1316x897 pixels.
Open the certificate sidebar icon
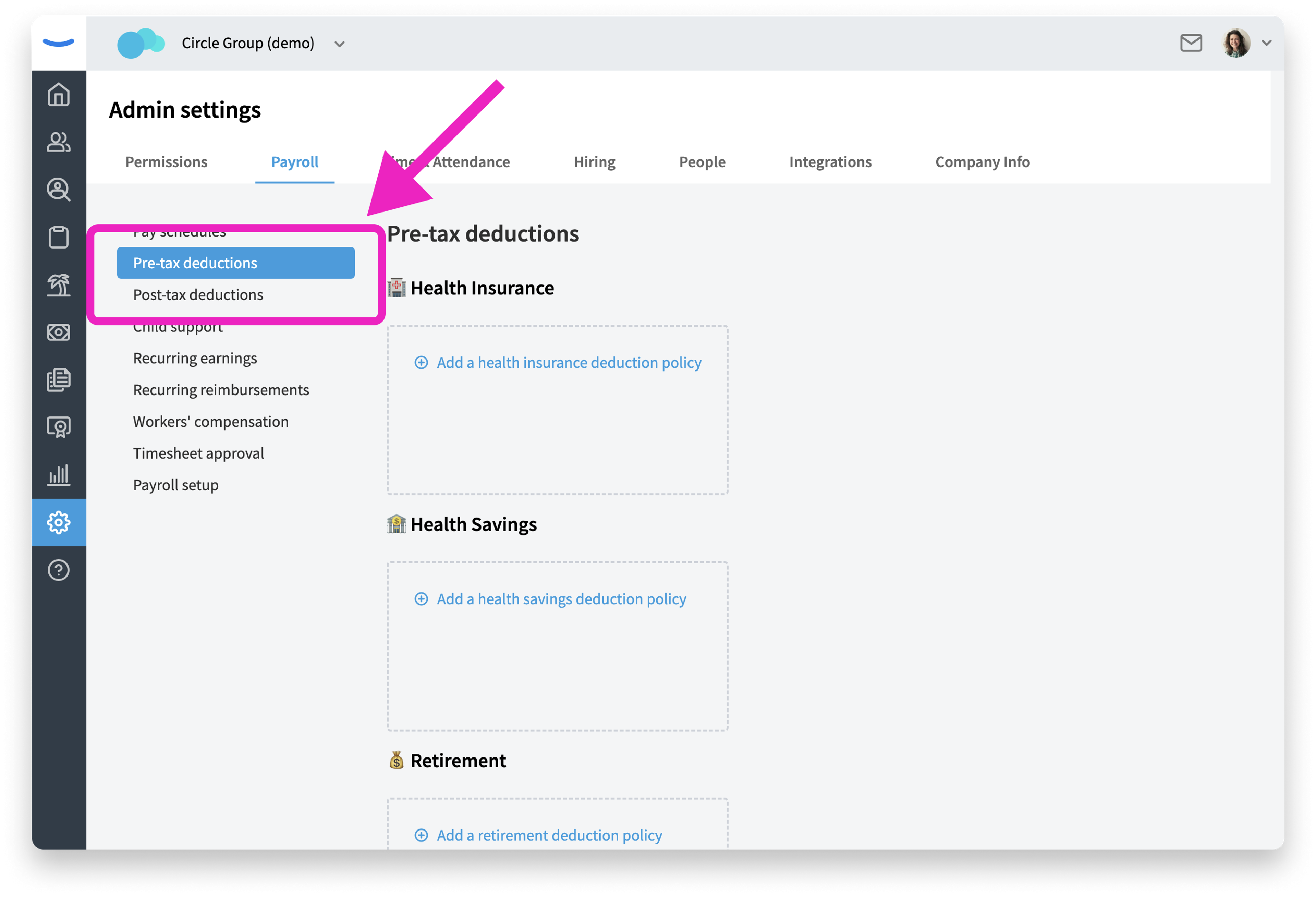tap(58, 427)
